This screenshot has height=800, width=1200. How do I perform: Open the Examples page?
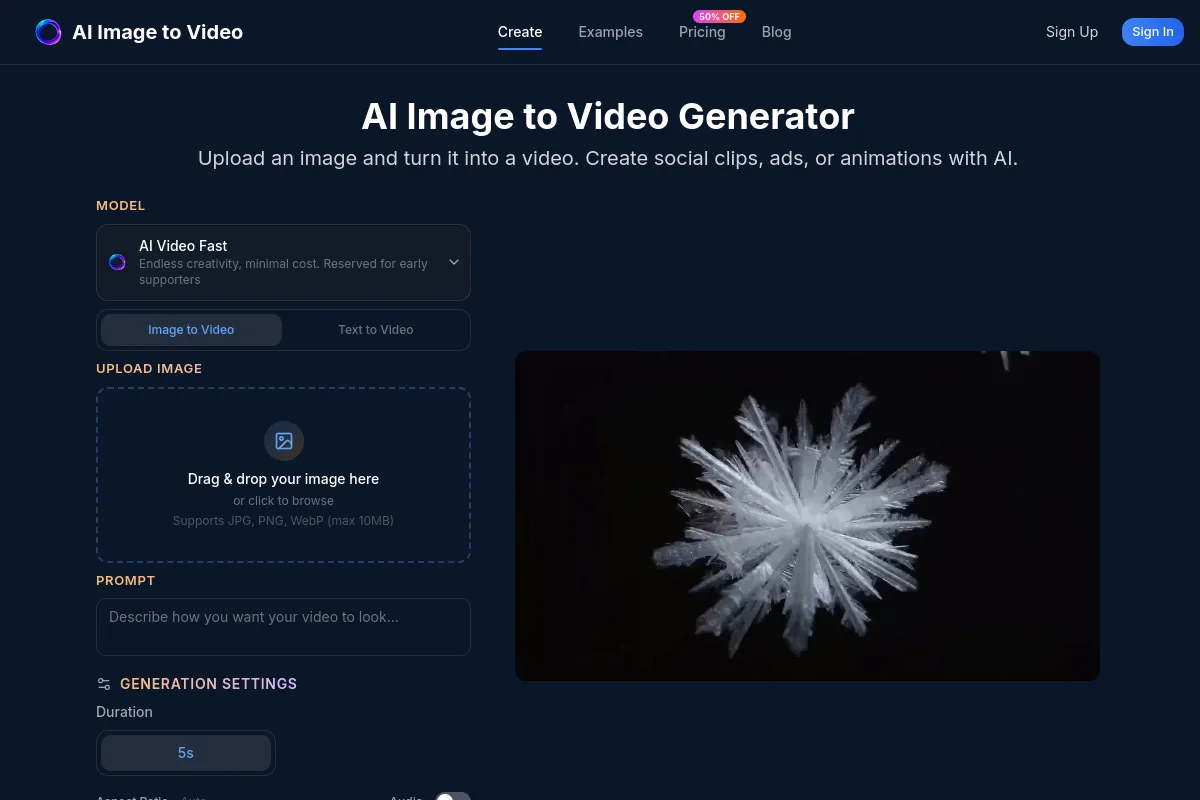pyautogui.click(x=610, y=32)
